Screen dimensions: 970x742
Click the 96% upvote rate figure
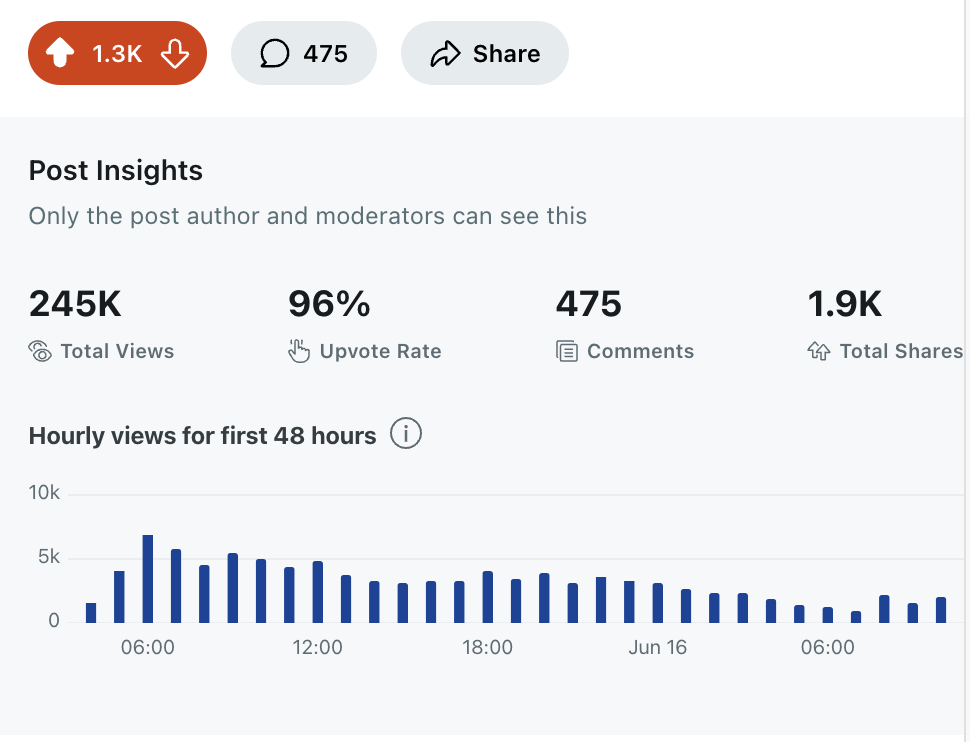[329, 304]
